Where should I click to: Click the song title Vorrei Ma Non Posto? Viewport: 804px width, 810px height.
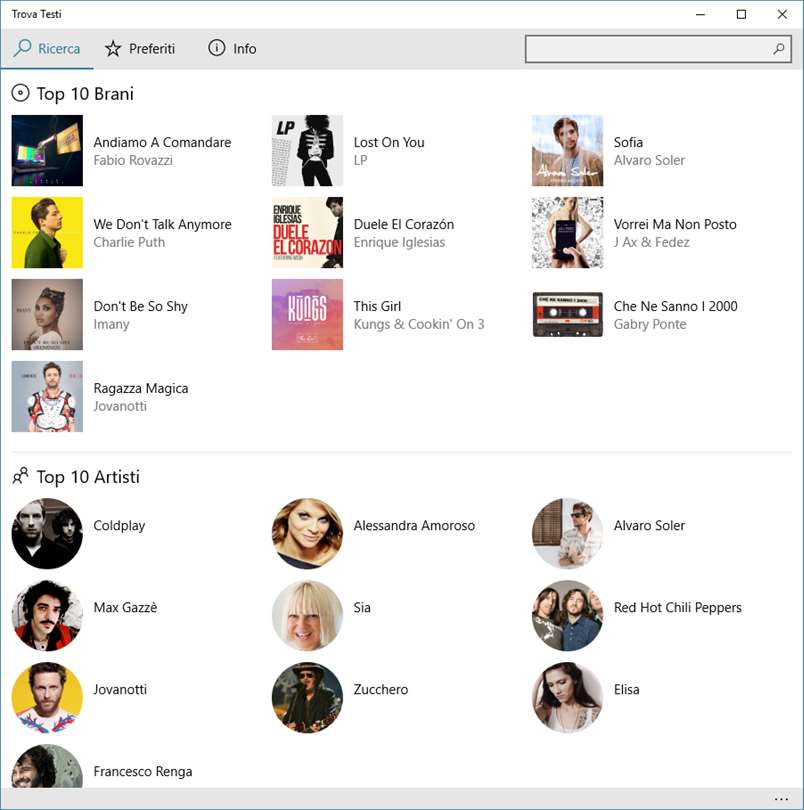tap(675, 224)
